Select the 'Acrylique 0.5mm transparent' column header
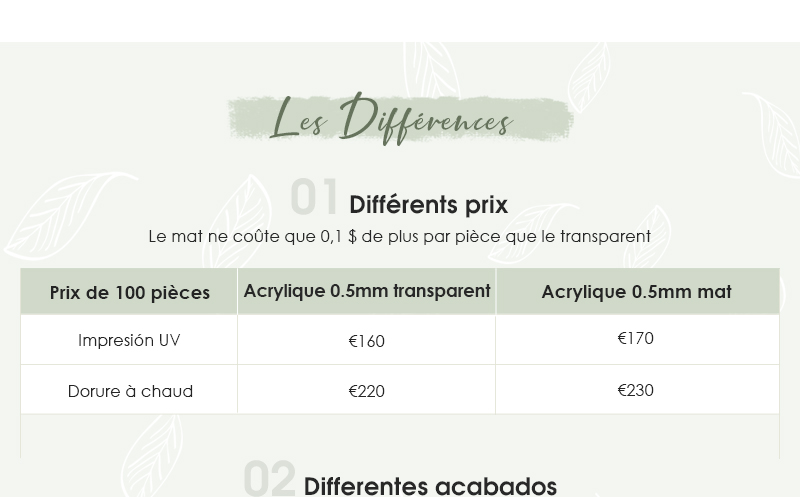The height and width of the screenshot is (497, 800). click(366, 291)
